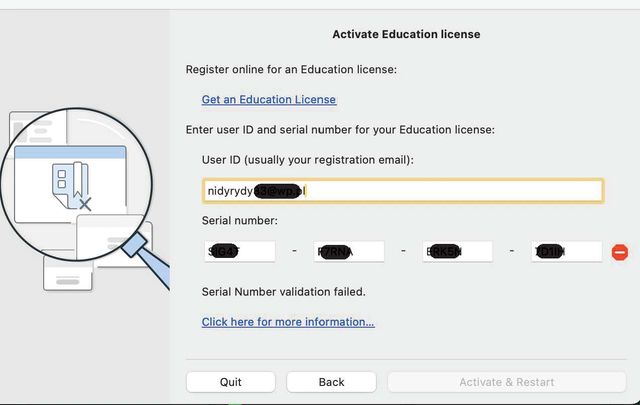Click the Register online for an Education license text
Screen dimensions: 640x405
pyautogui.click(x=291, y=69)
